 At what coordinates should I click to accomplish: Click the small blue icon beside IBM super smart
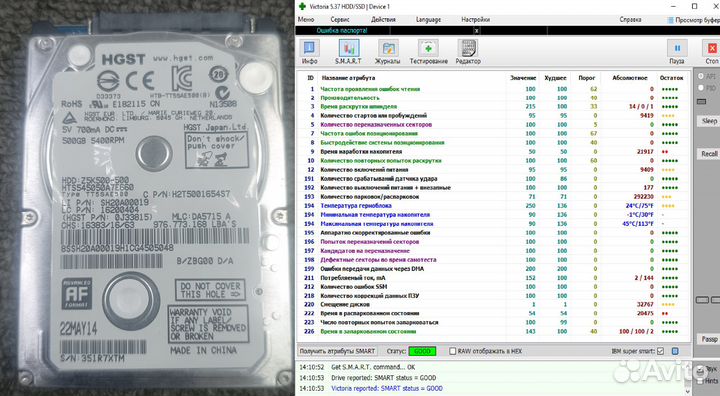pyautogui.click(x=675, y=351)
